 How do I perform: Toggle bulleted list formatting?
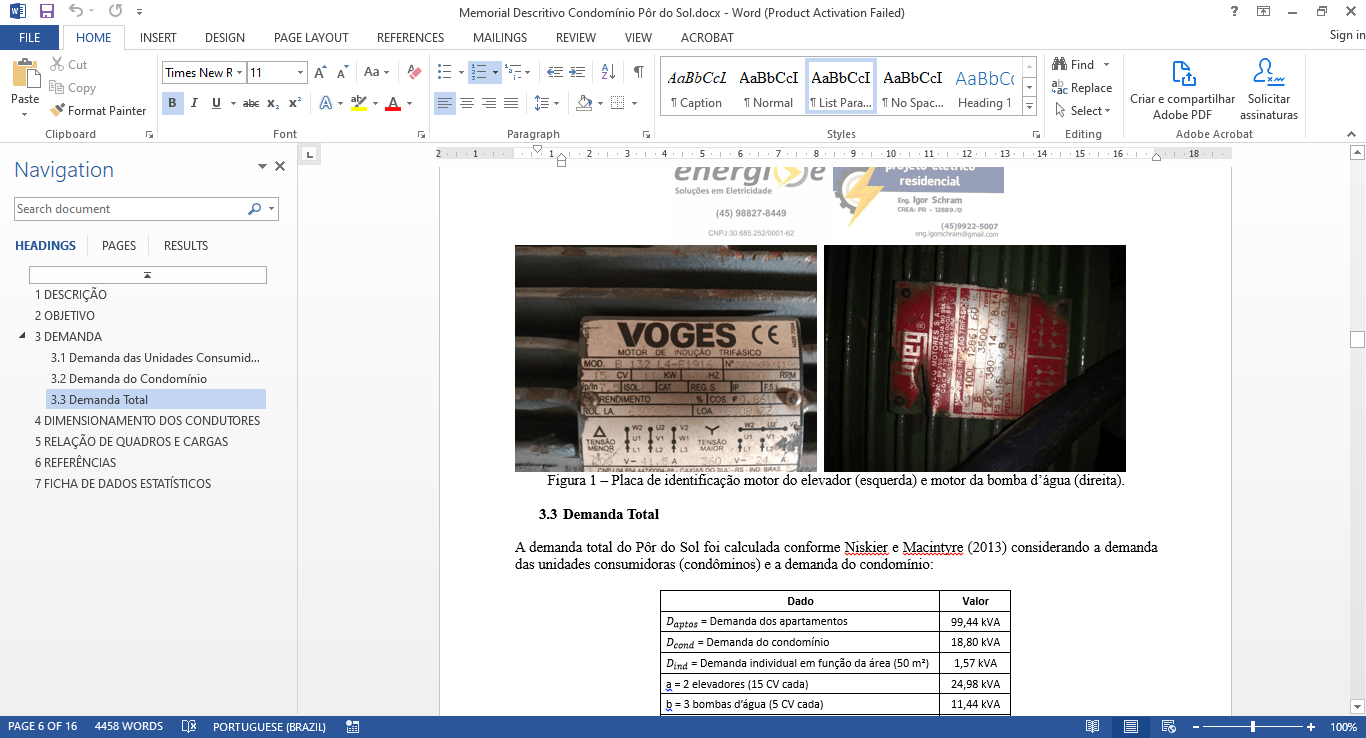[445, 73]
